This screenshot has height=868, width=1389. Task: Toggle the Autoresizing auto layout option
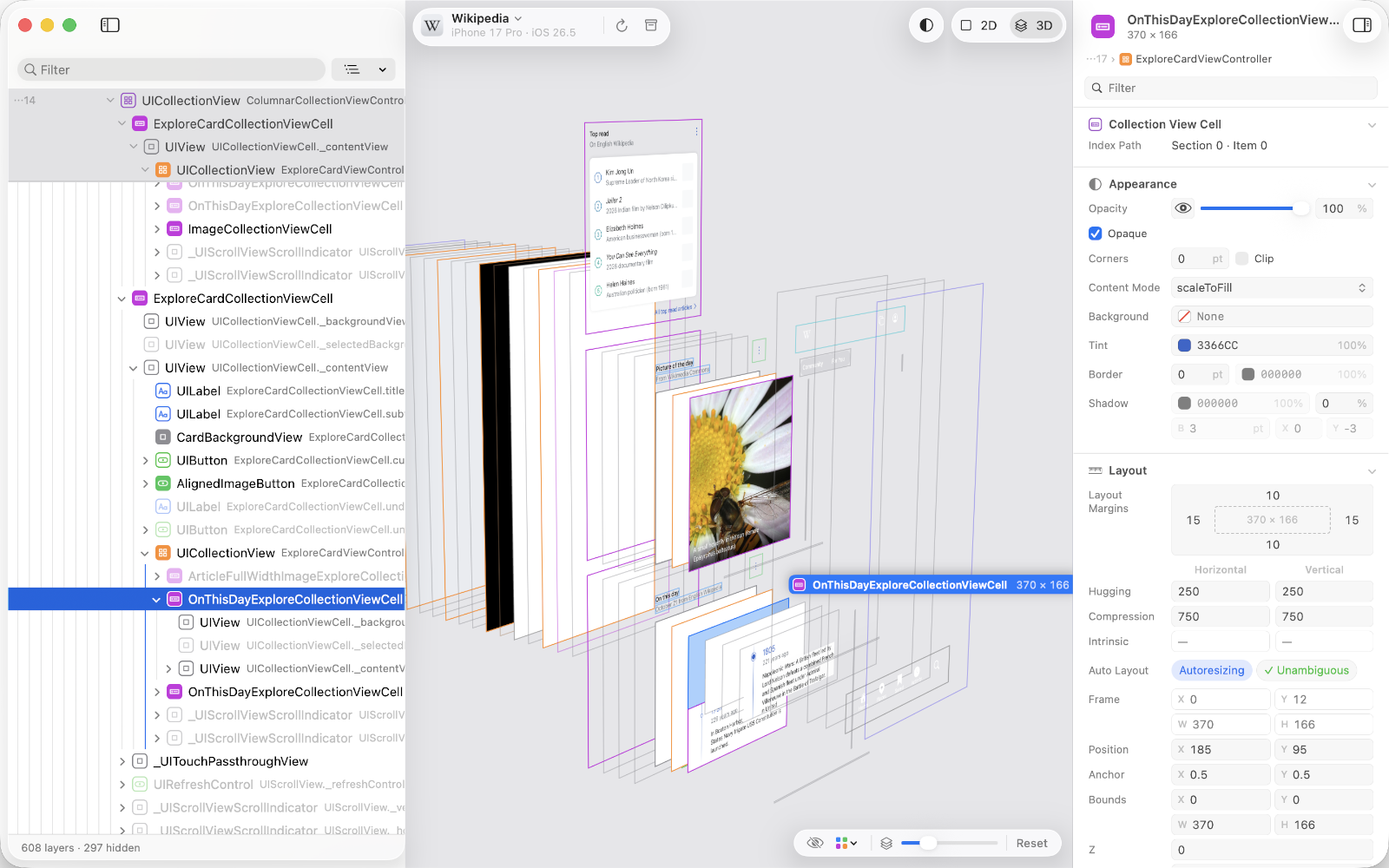[1212, 670]
